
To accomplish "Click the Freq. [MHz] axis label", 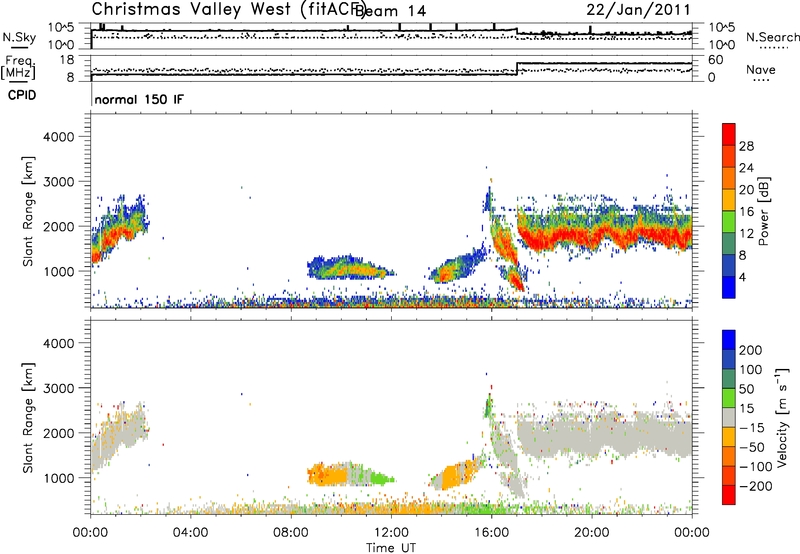I will pos(18,68).
